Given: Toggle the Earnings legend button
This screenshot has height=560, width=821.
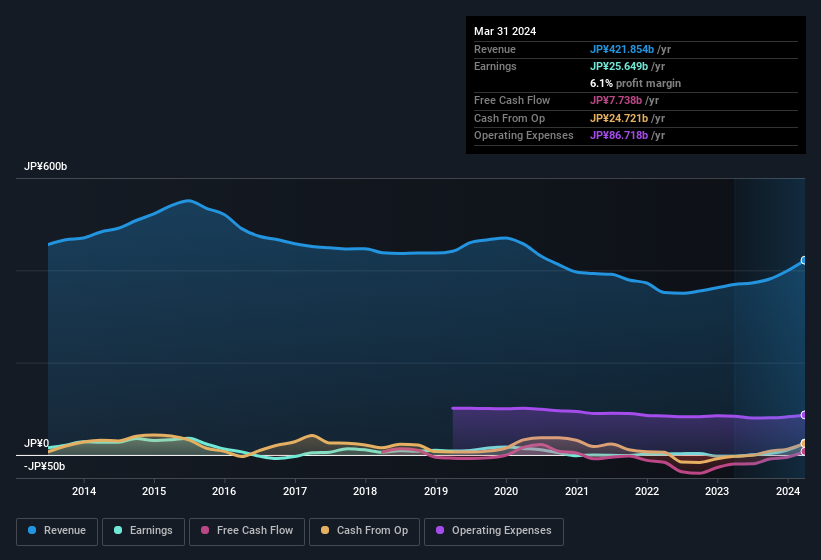Looking at the screenshot, I should 143,531.
